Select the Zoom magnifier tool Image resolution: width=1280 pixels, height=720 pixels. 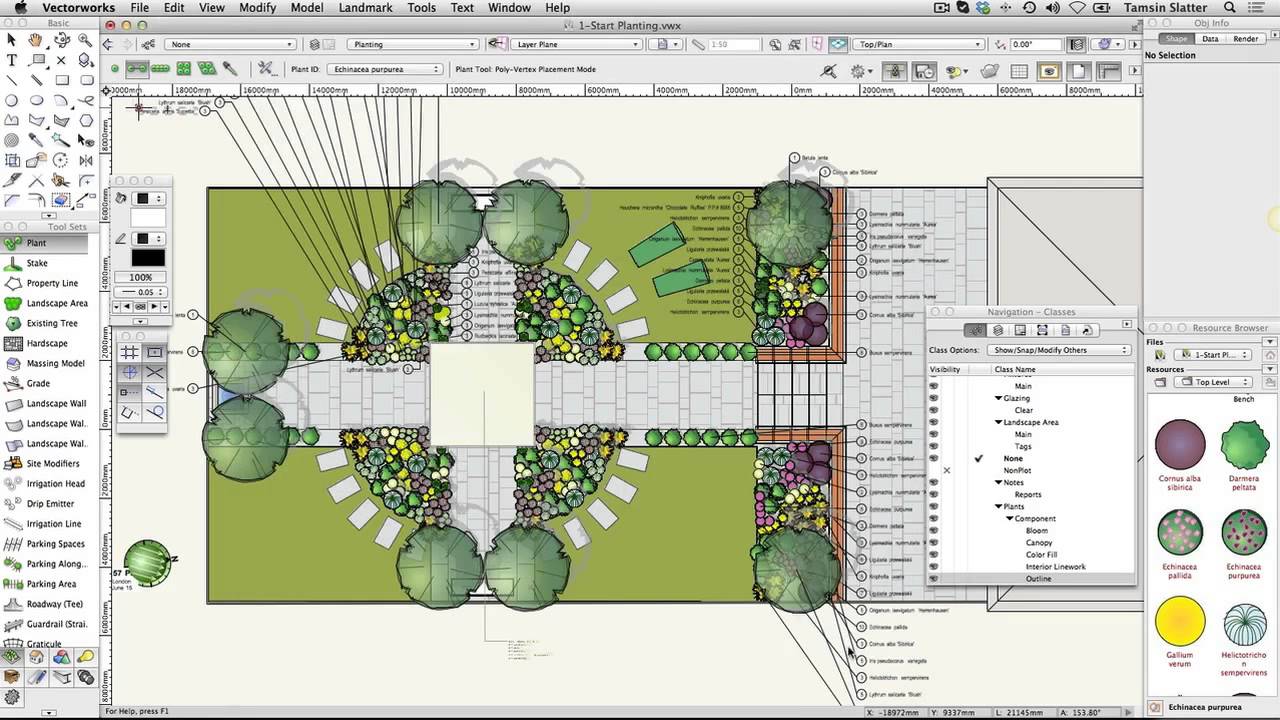click(x=85, y=41)
